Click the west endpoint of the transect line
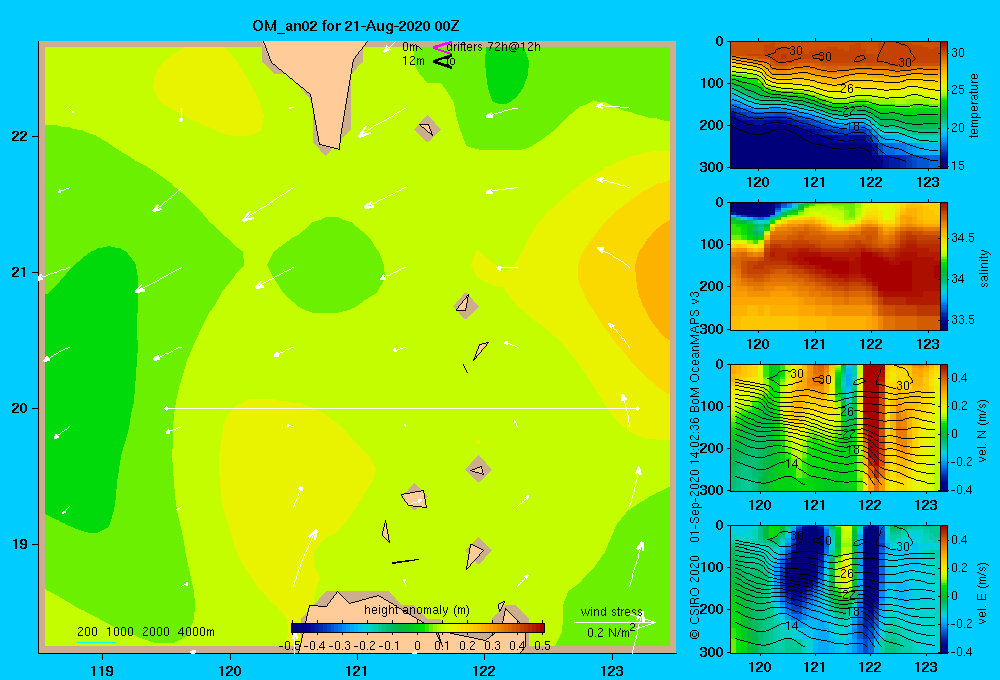 coord(166,408)
